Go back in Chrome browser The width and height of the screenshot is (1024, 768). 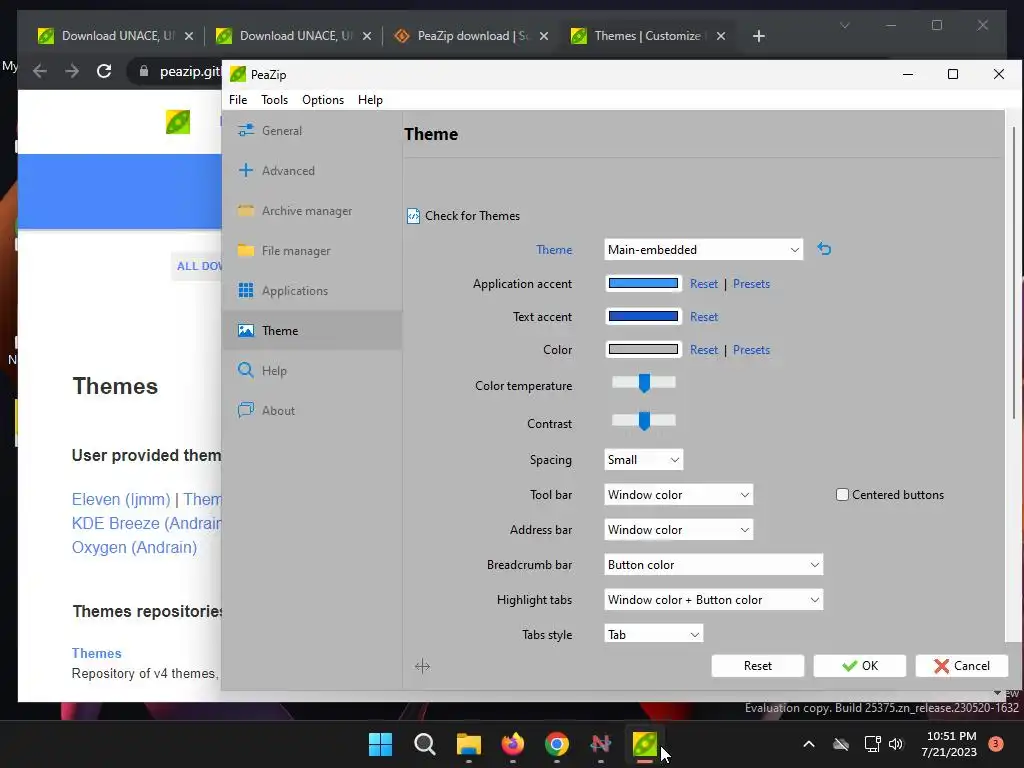[x=40, y=71]
